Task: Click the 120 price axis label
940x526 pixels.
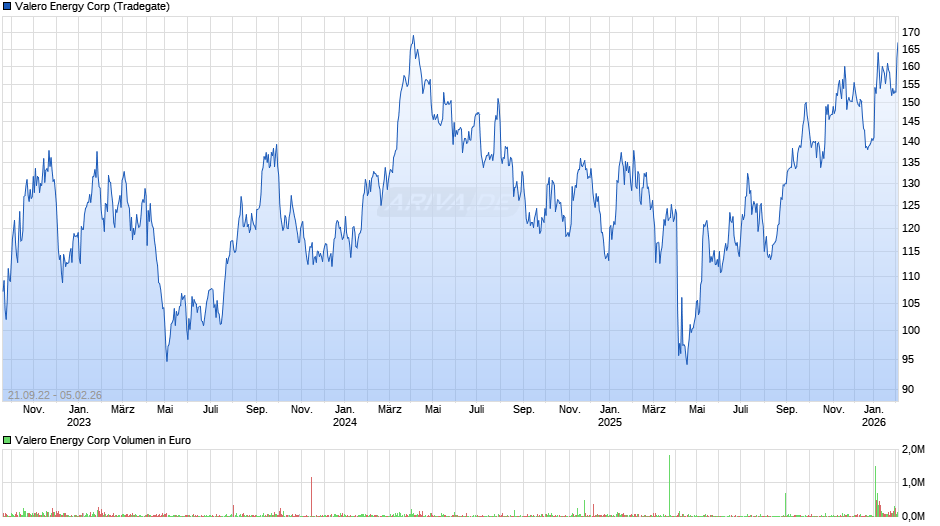Action: pyautogui.click(x=911, y=229)
